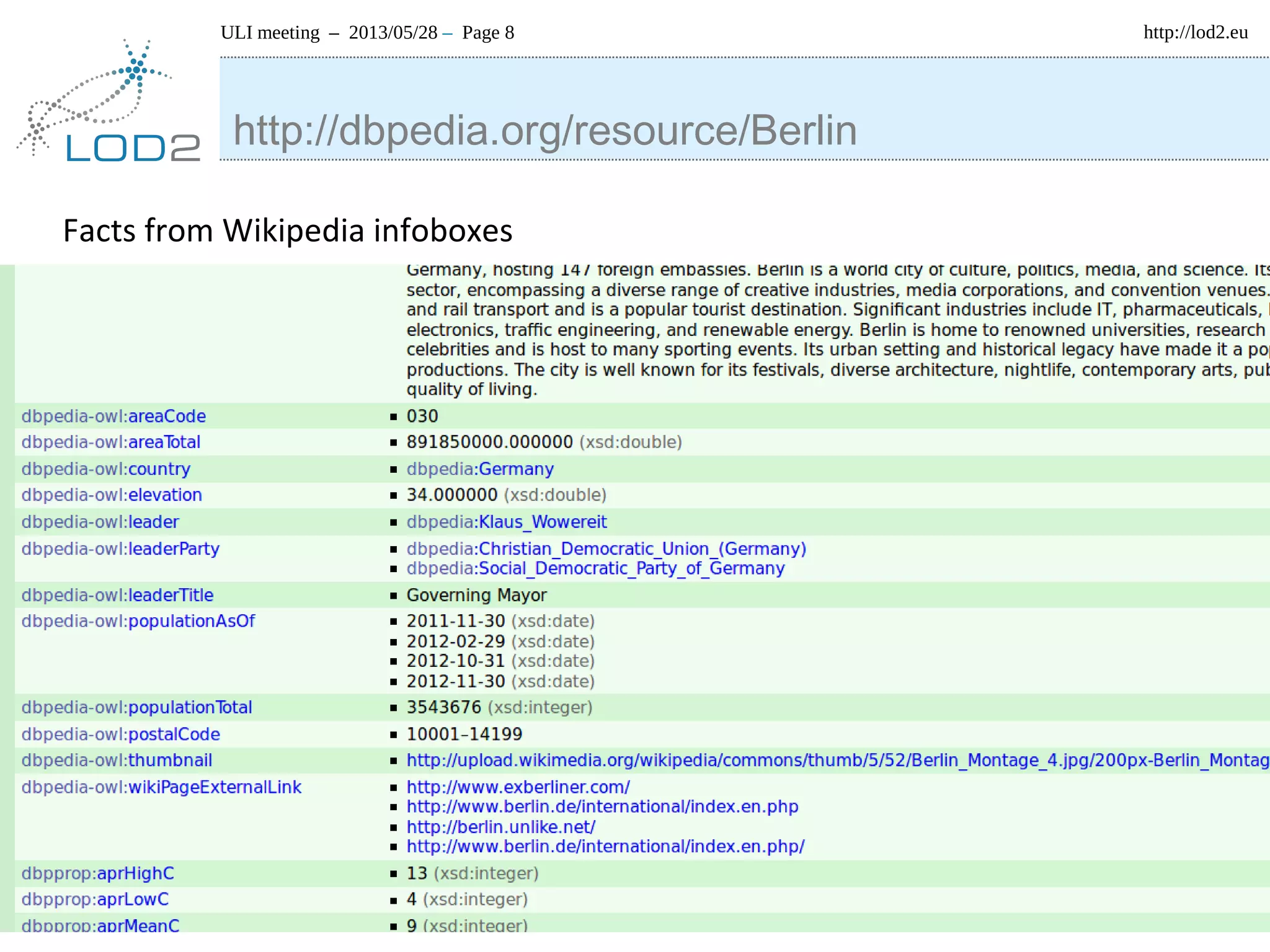Follow the Social_Democratic_Party_of_Germany link
1270x952 pixels.
pos(595,568)
